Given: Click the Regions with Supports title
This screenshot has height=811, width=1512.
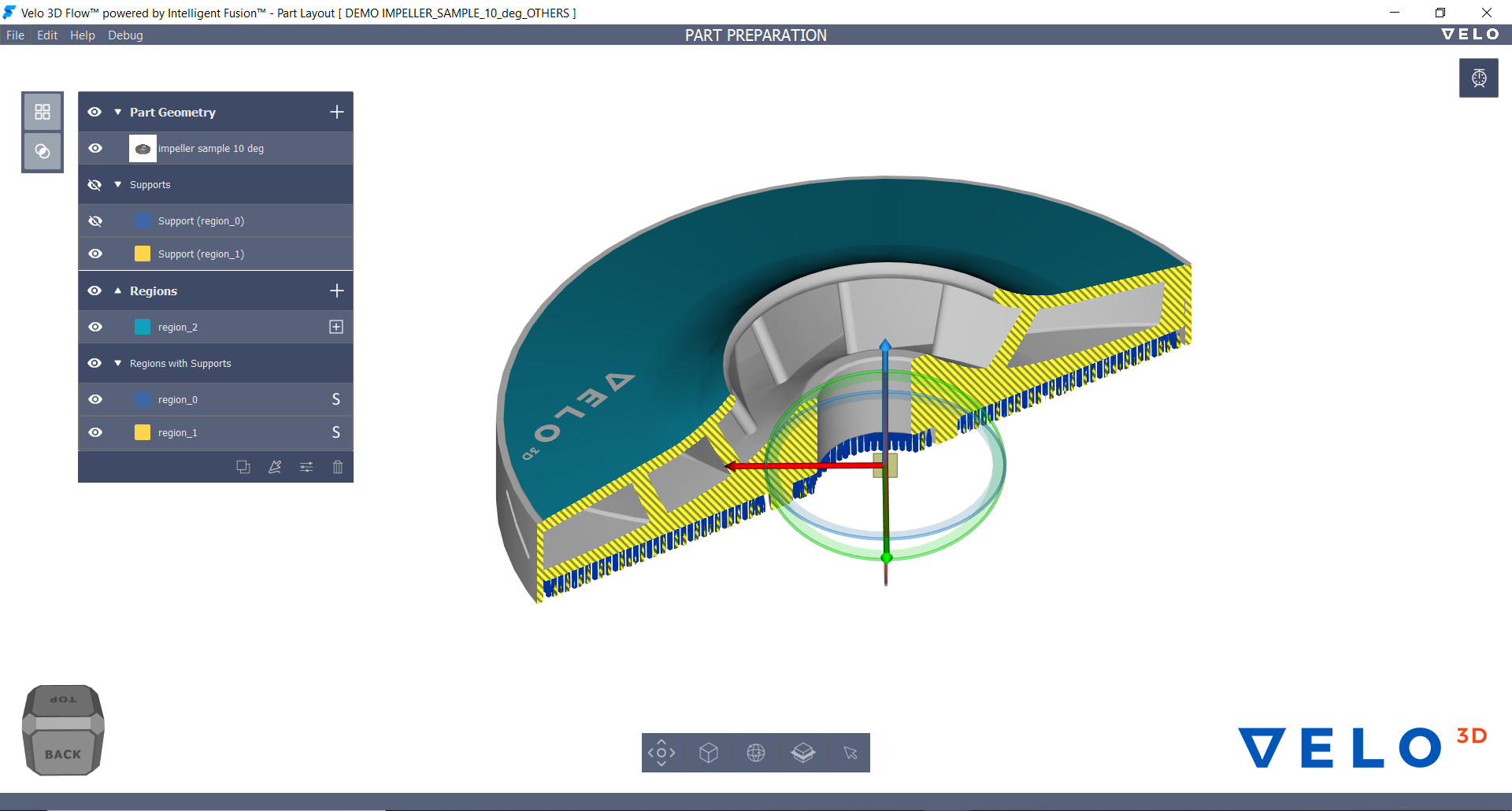Looking at the screenshot, I should coord(180,363).
